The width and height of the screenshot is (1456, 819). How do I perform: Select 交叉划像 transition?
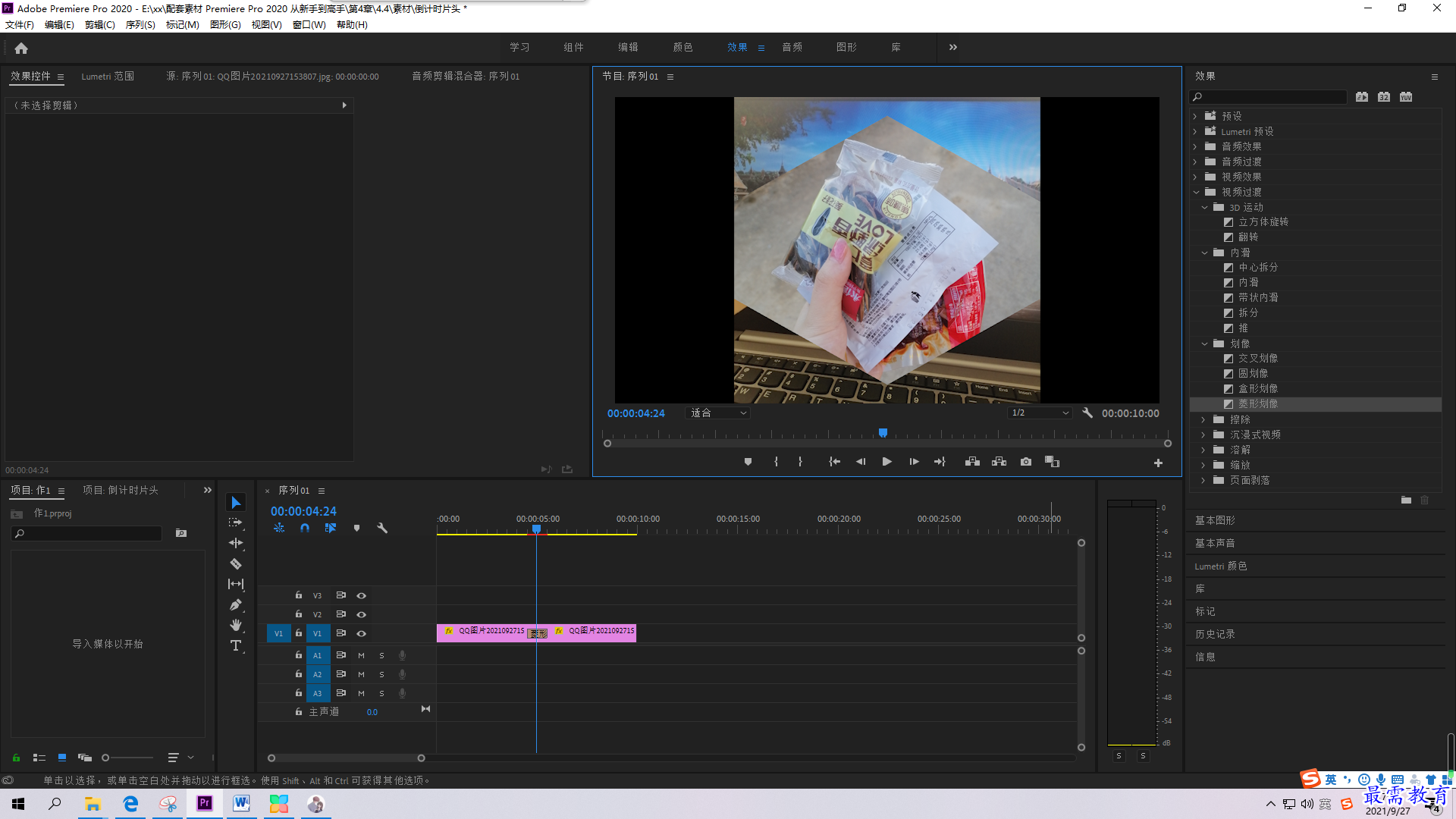point(1258,359)
